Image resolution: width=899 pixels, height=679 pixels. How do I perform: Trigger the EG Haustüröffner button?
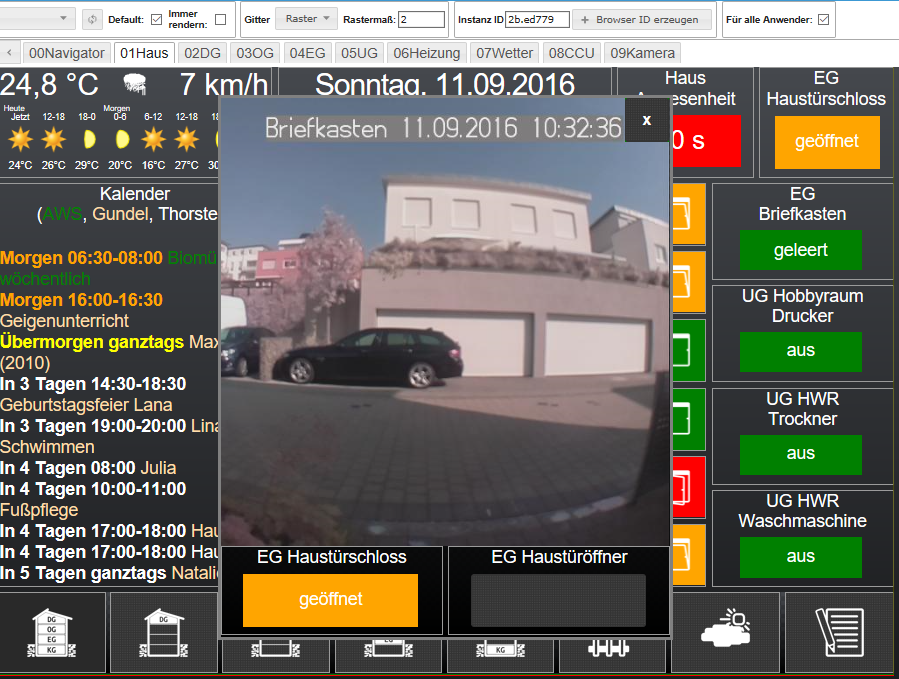(558, 600)
